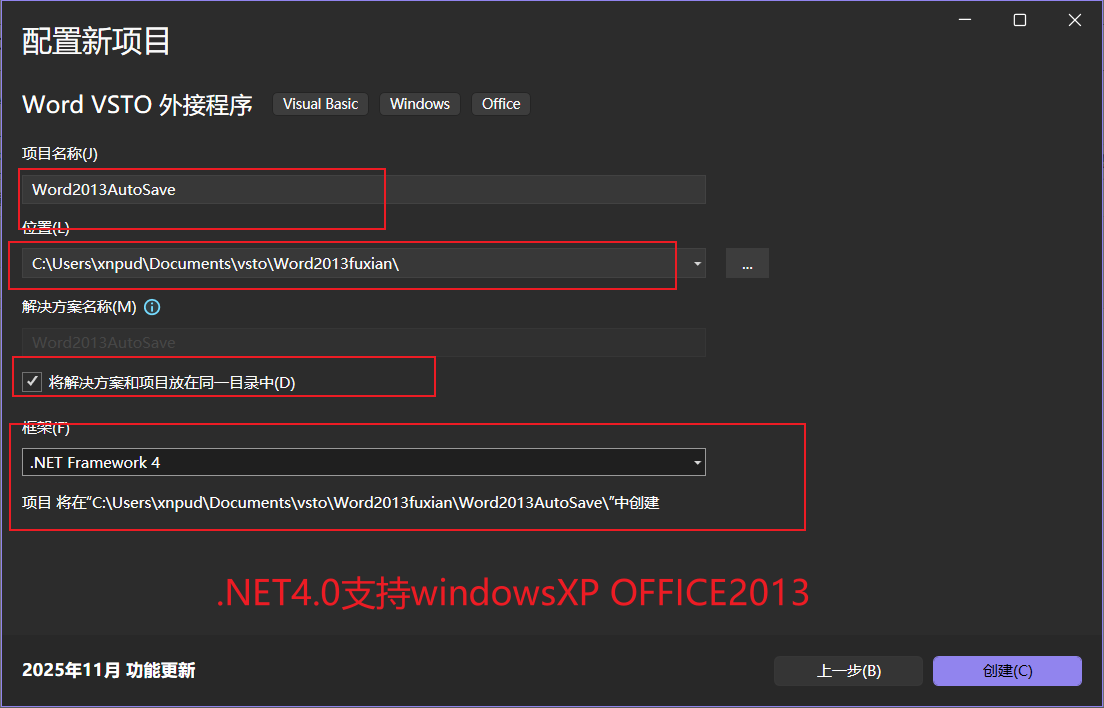The height and width of the screenshot is (708, 1104).
Task: Click the 配置新项目 dialog title
Action: coord(95,40)
